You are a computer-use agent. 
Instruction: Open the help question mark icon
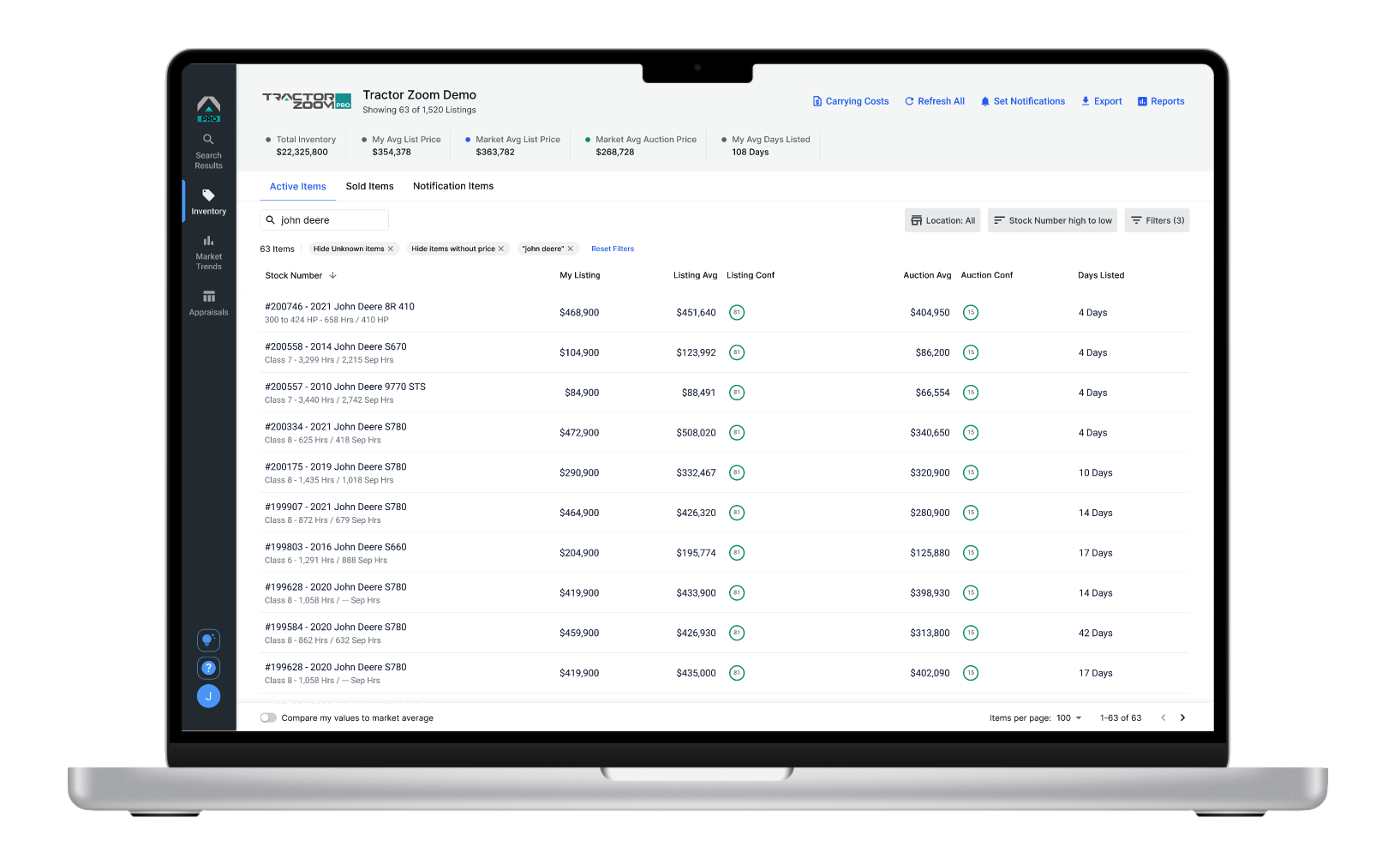click(x=208, y=668)
